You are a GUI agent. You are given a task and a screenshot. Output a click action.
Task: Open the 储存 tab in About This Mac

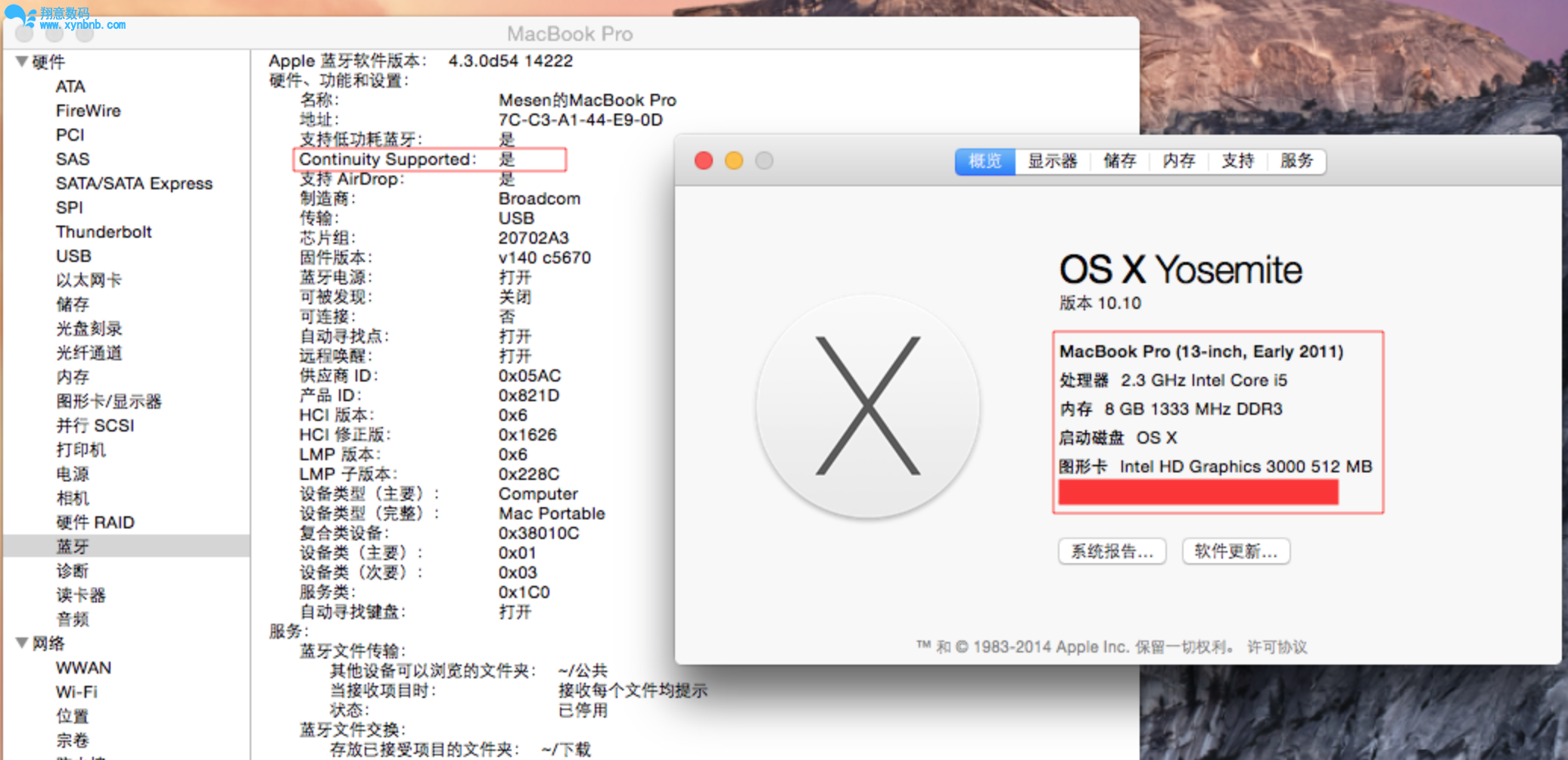pyautogui.click(x=1119, y=161)
